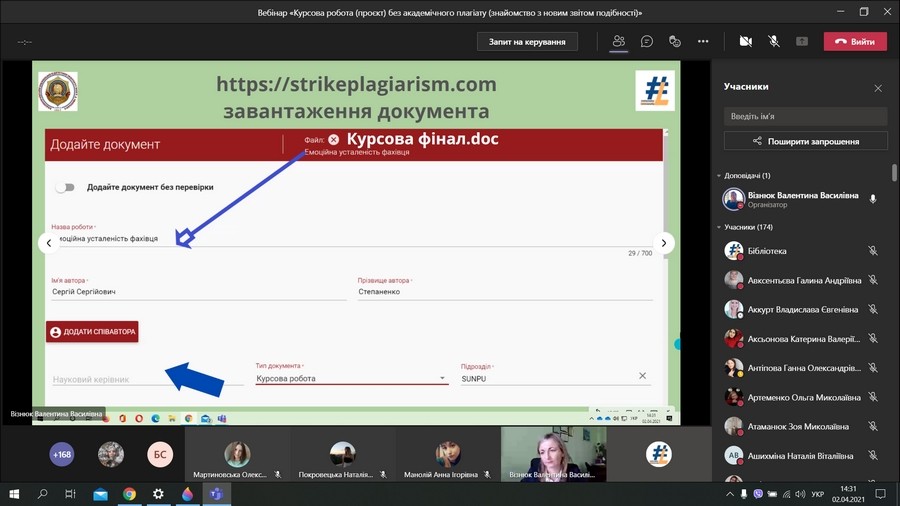Image resolution: width=900 pixels, height=506 pixels.
Task: Select Мартиновська Олекс... video tile
Action: 236,454
